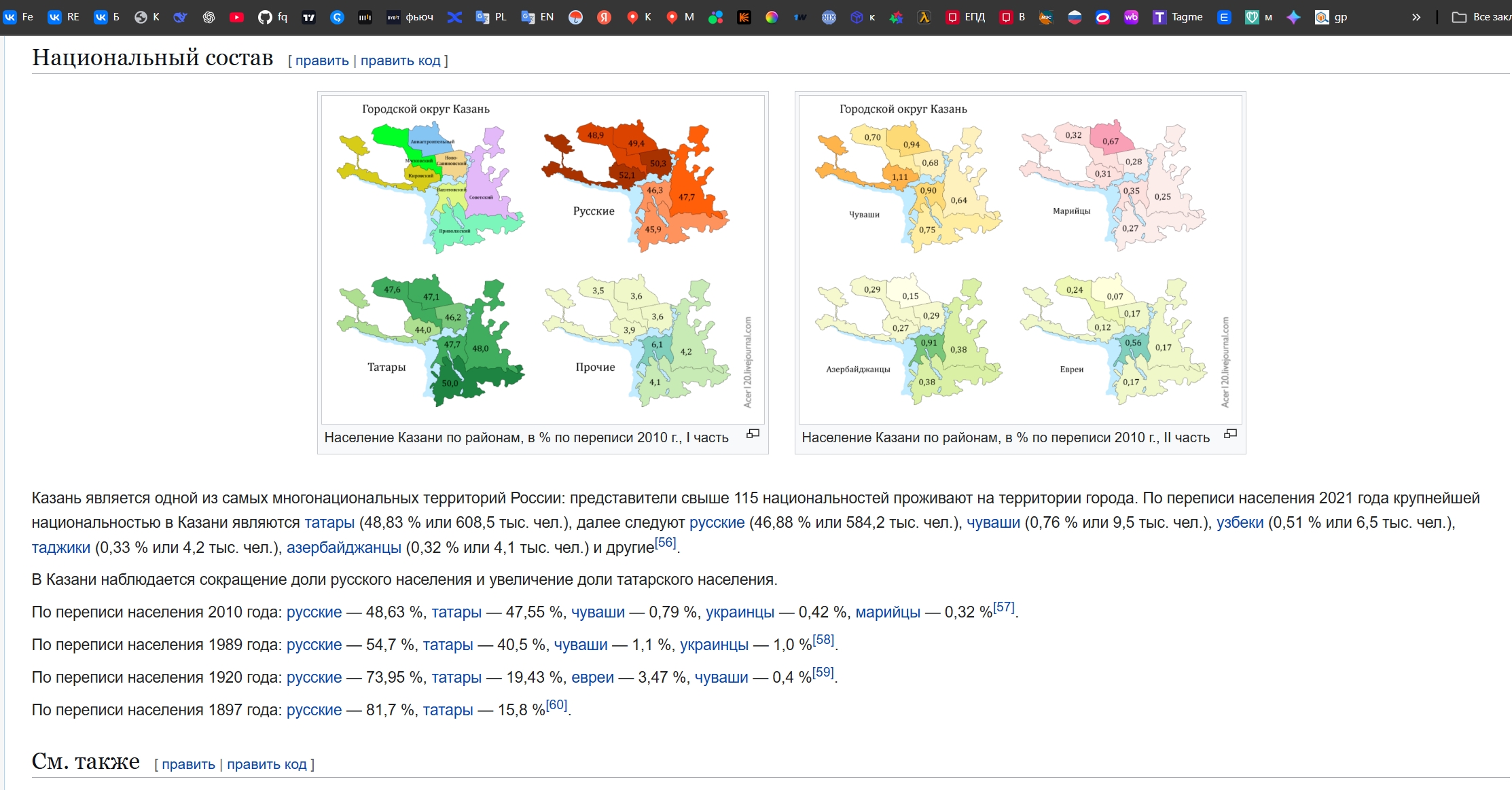Open the YouTube bookmark
The image size is (1512, 790).
click(x=236, y=18)
